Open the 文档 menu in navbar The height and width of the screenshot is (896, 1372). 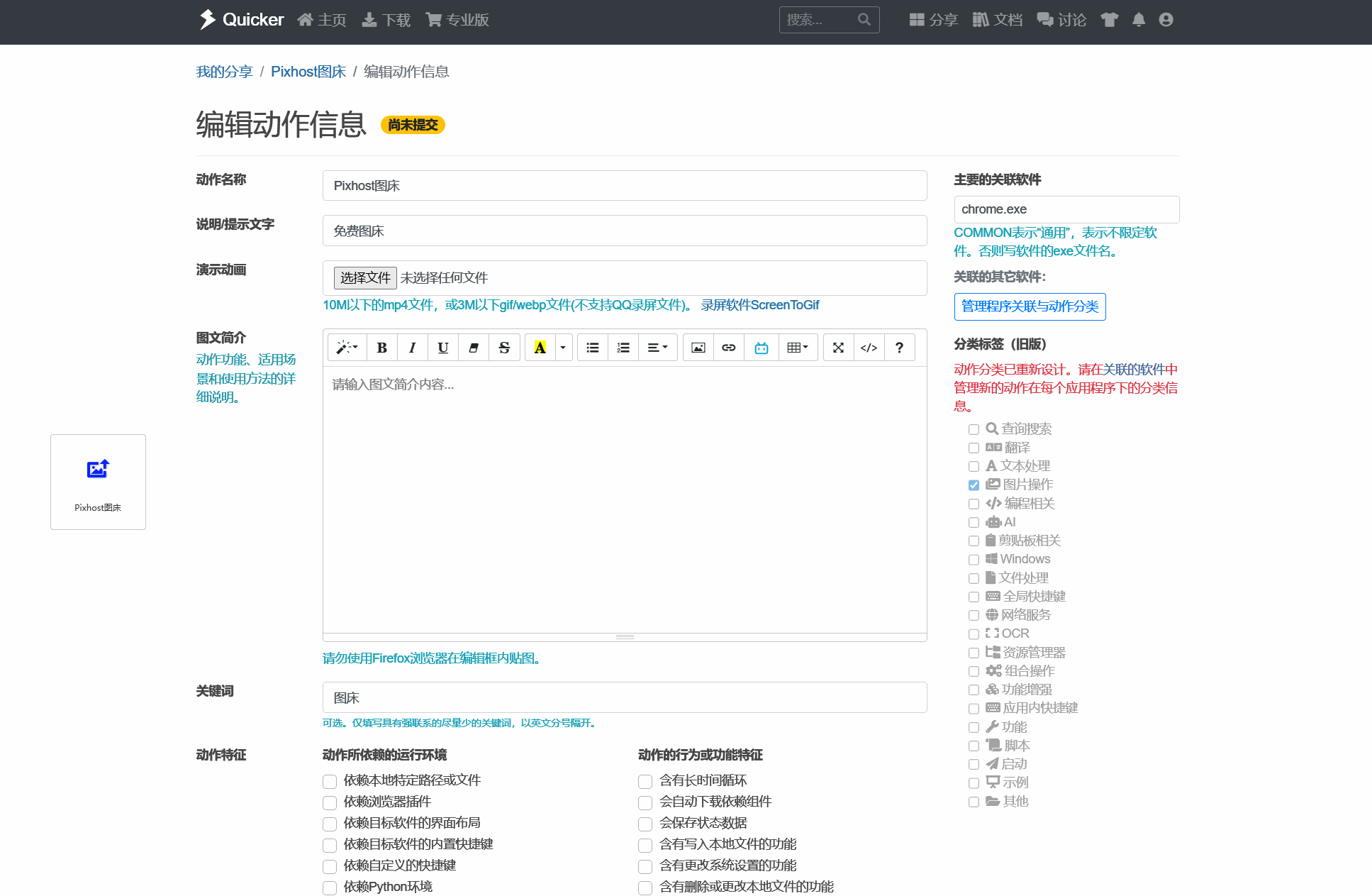[x=998, y=20]
